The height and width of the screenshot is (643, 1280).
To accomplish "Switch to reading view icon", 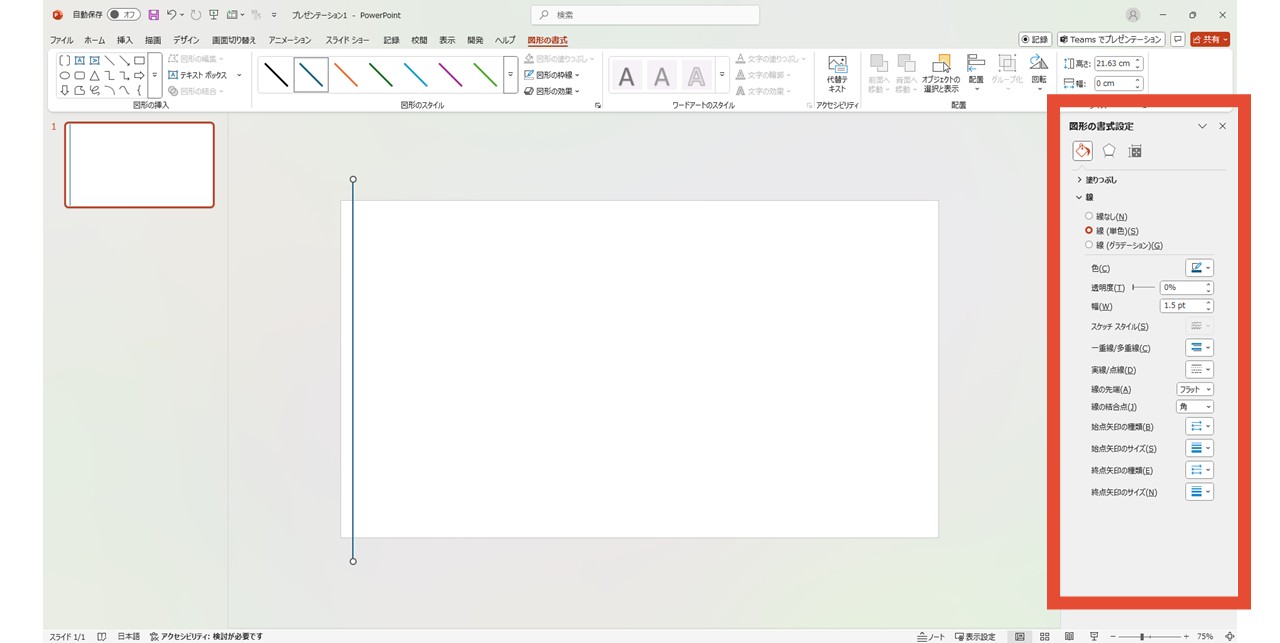I will (x=1069, y=636).
